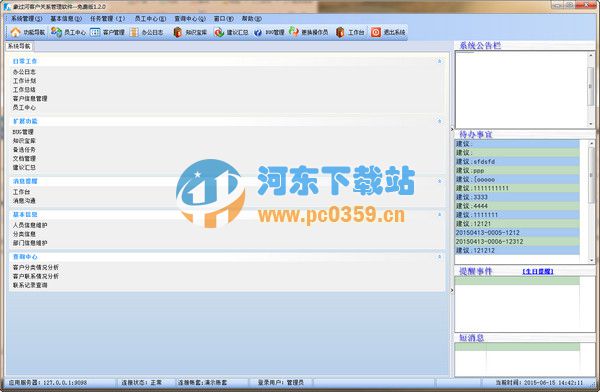Click 办公日志 in navigation list
600x392 pixels.
(x=24, y=72)
